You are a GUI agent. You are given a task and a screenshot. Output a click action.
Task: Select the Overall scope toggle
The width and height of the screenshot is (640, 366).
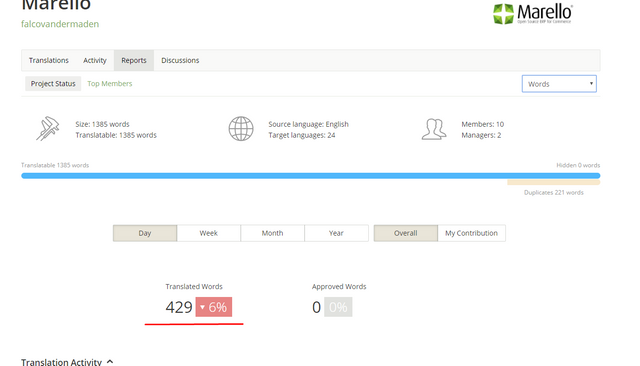pos(406,233)
